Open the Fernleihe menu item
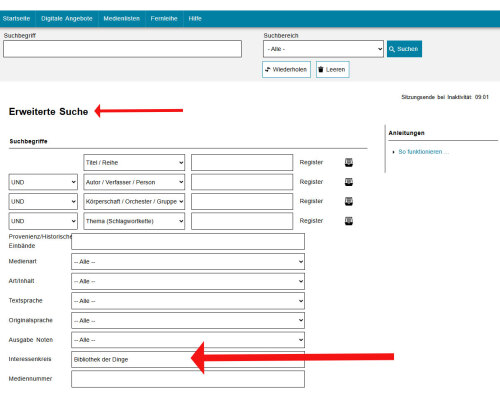500x397 pixels. coord(164,19)
